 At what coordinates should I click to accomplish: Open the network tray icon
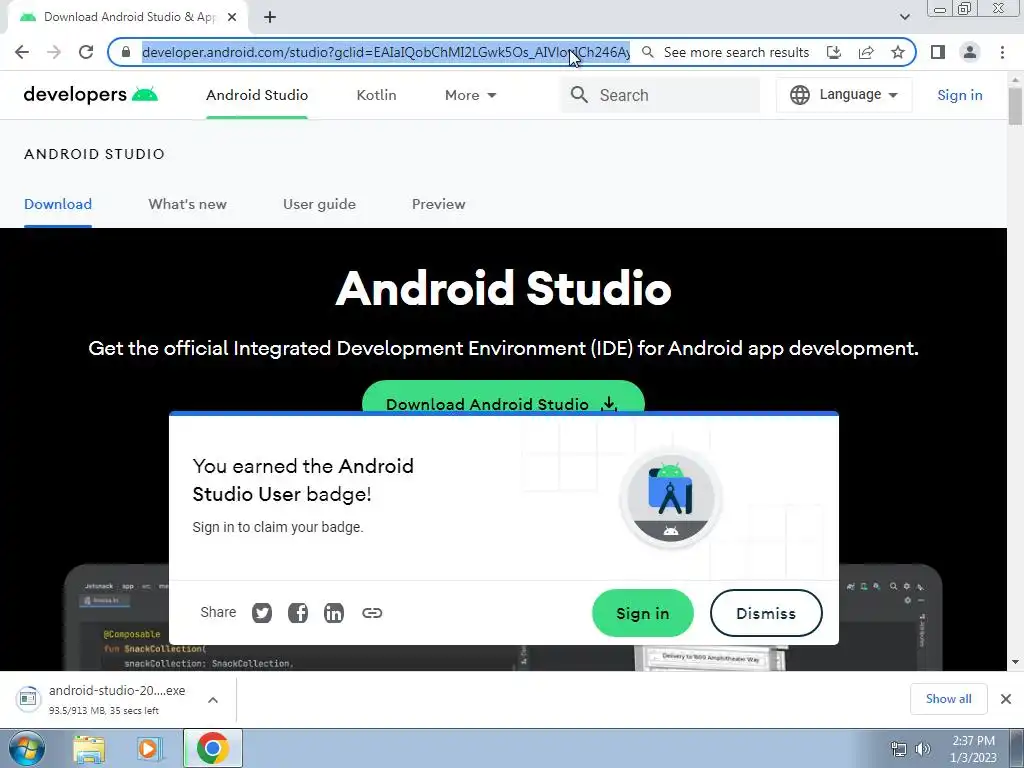899,749
